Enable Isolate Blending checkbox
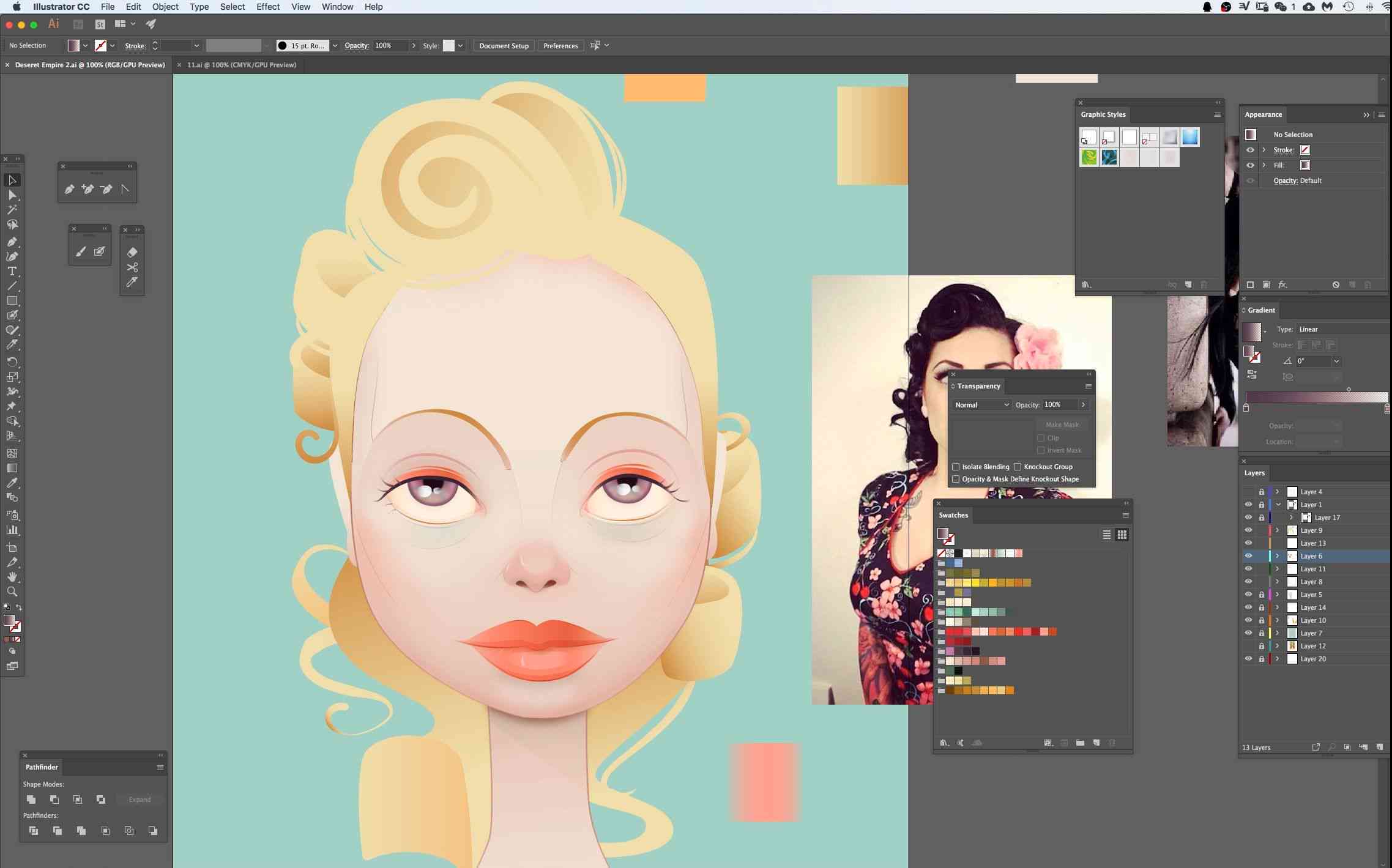Image resolution: width=1392 pixels, height=868 pixels. (955, 467)
